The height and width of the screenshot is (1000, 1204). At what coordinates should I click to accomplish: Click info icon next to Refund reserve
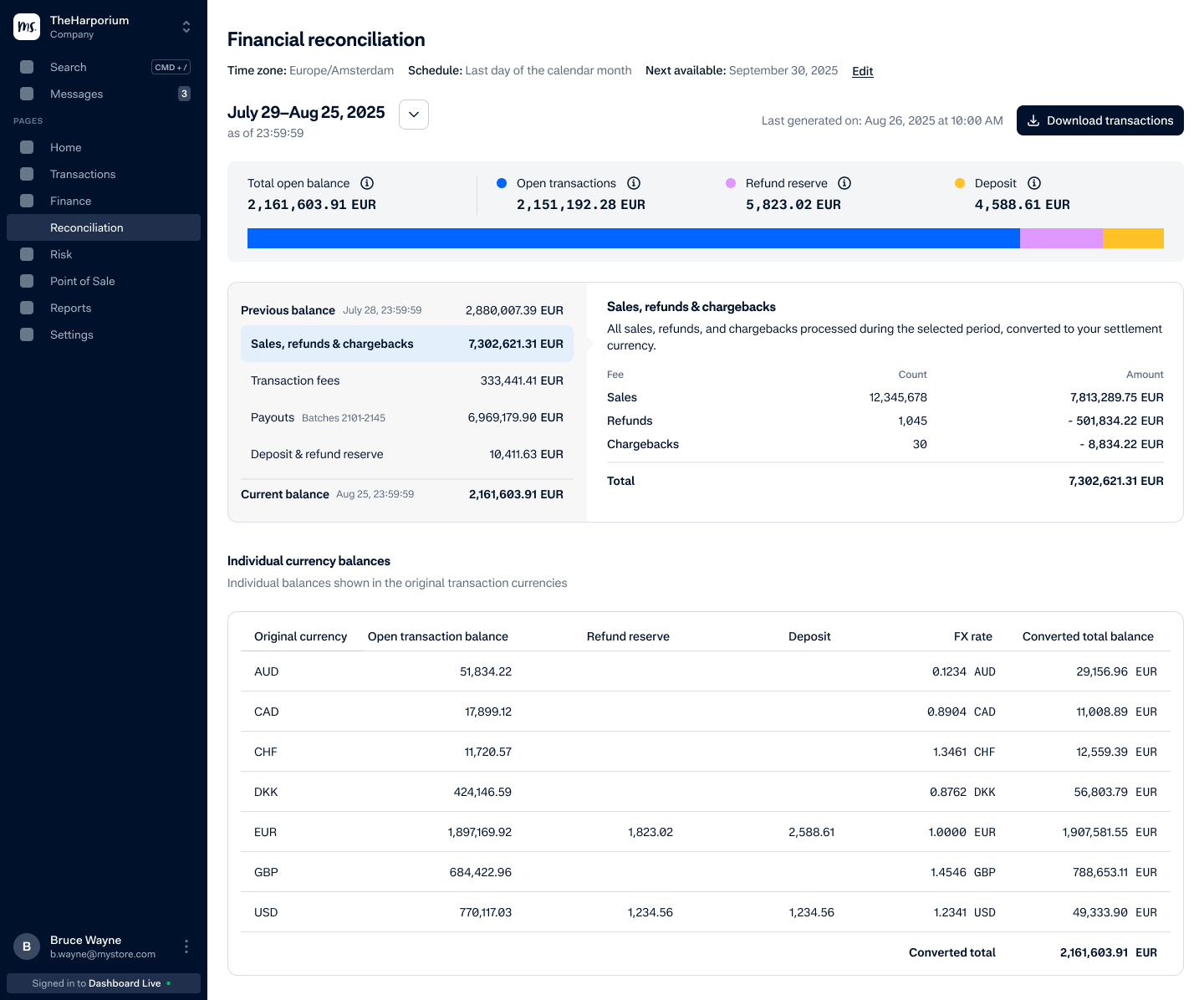click(x=844, y=183)
